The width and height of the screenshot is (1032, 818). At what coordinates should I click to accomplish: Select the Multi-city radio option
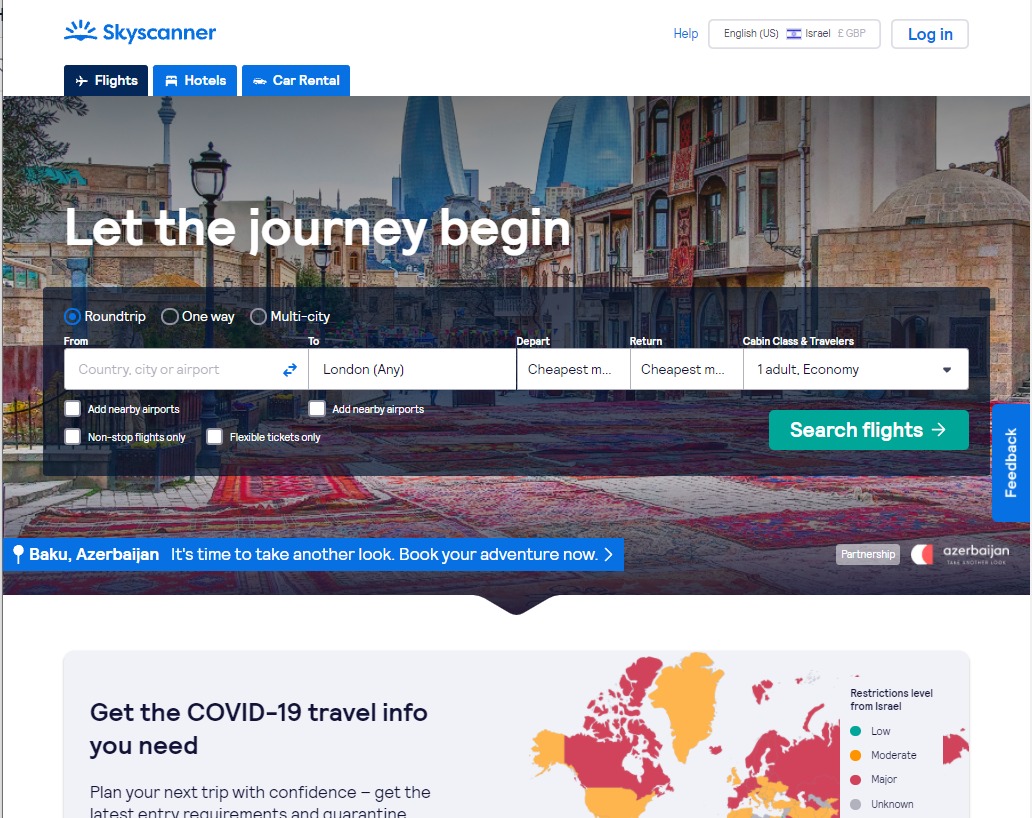click(x=258, y=317)
